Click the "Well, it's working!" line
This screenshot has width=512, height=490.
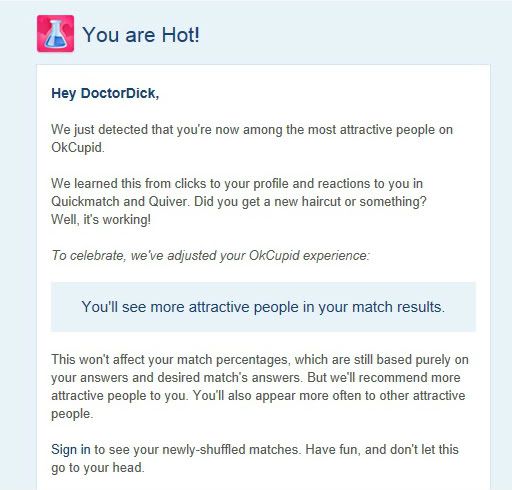101,220
